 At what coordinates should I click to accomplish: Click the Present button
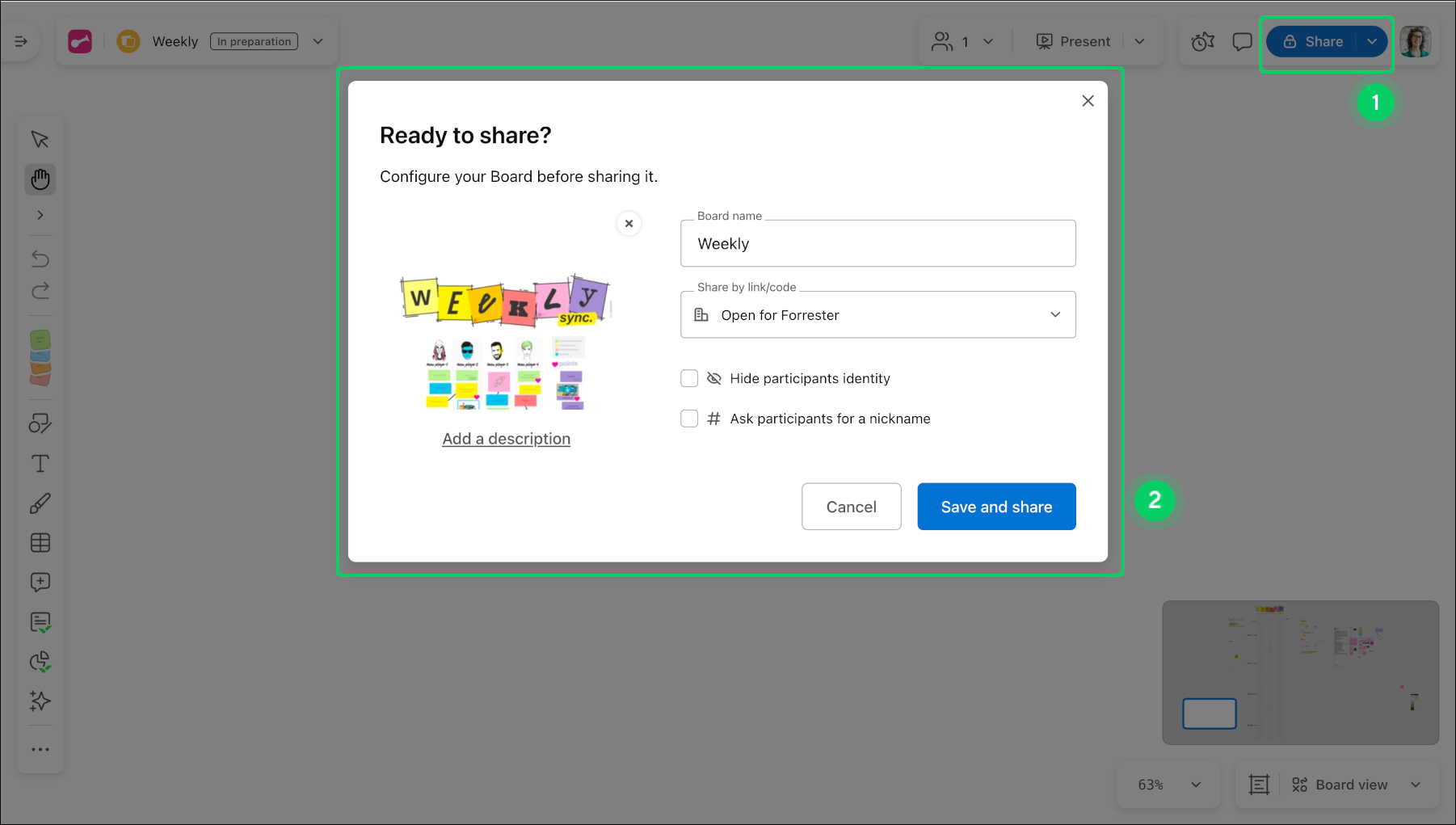click(1073, 41)
